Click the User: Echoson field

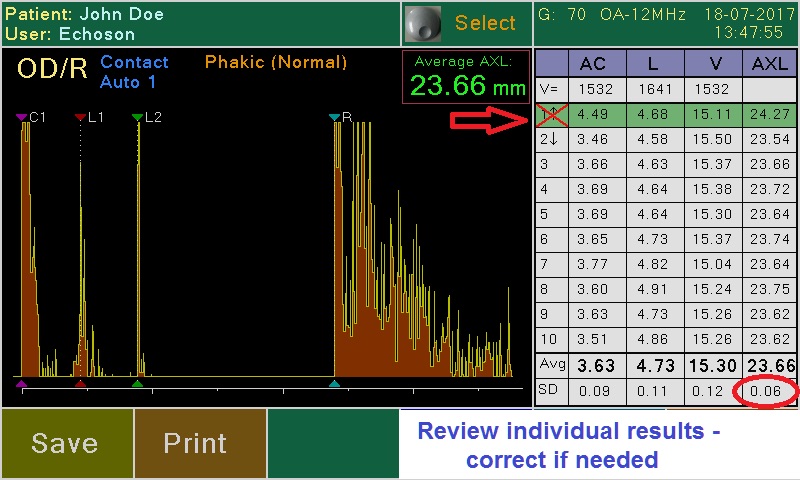(x=70, y=34)
